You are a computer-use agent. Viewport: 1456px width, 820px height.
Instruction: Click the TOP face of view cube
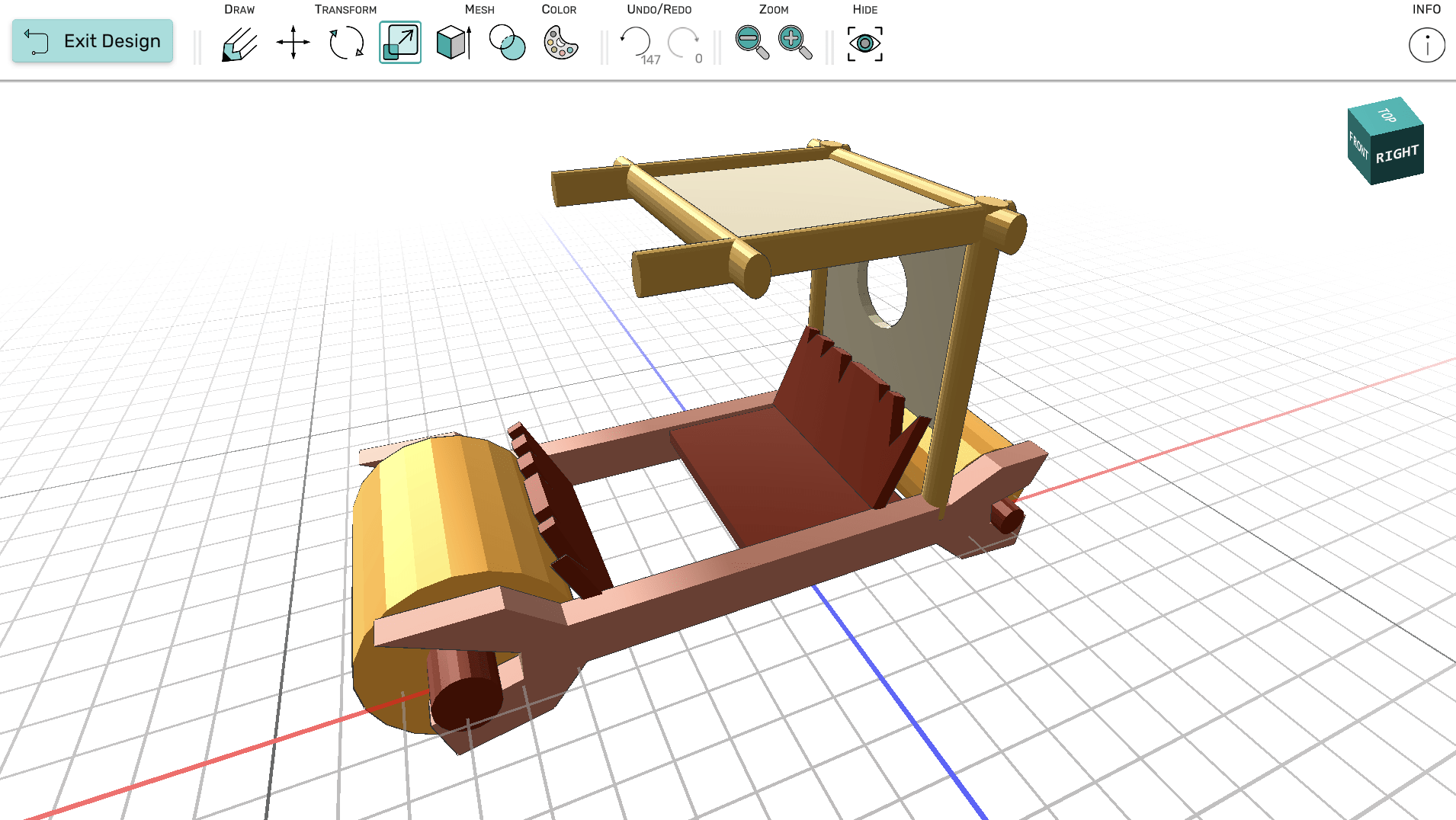1386,115
